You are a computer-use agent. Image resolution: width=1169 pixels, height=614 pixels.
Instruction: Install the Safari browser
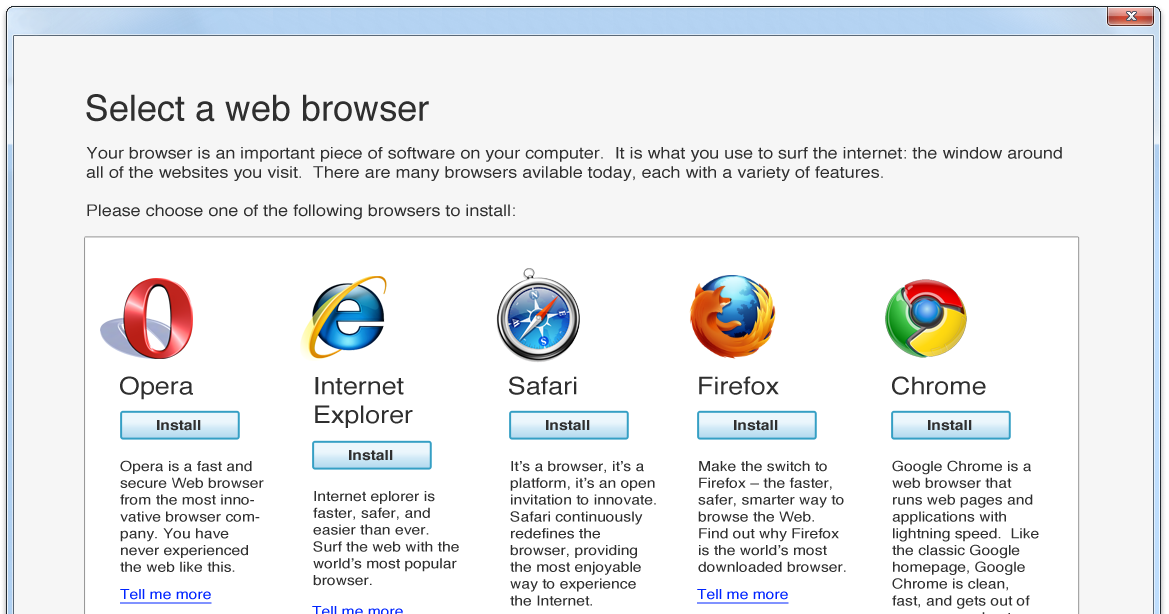(569, 425)
